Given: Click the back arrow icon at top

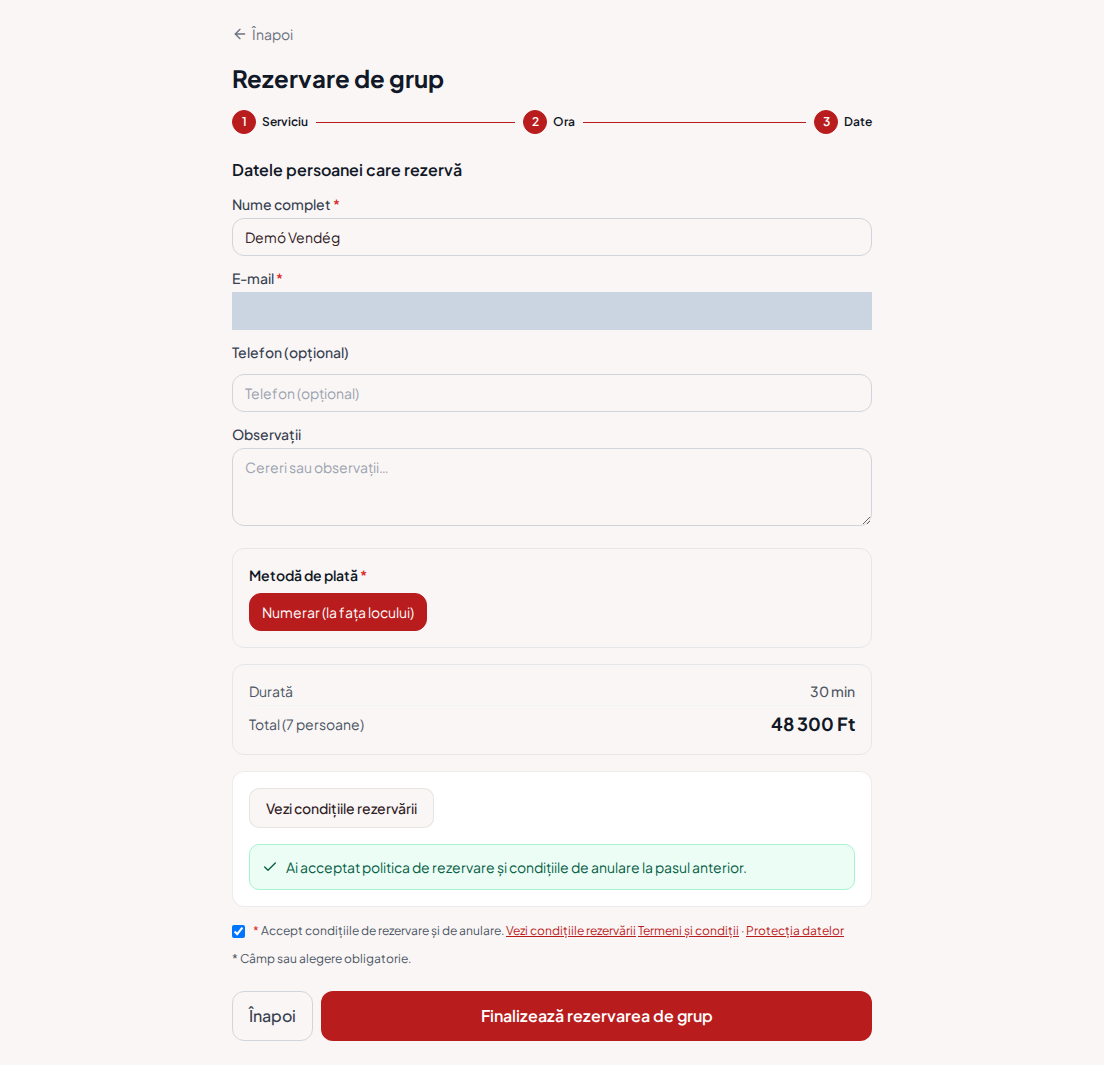Looking at the screenshot, I should pos(239,34).
